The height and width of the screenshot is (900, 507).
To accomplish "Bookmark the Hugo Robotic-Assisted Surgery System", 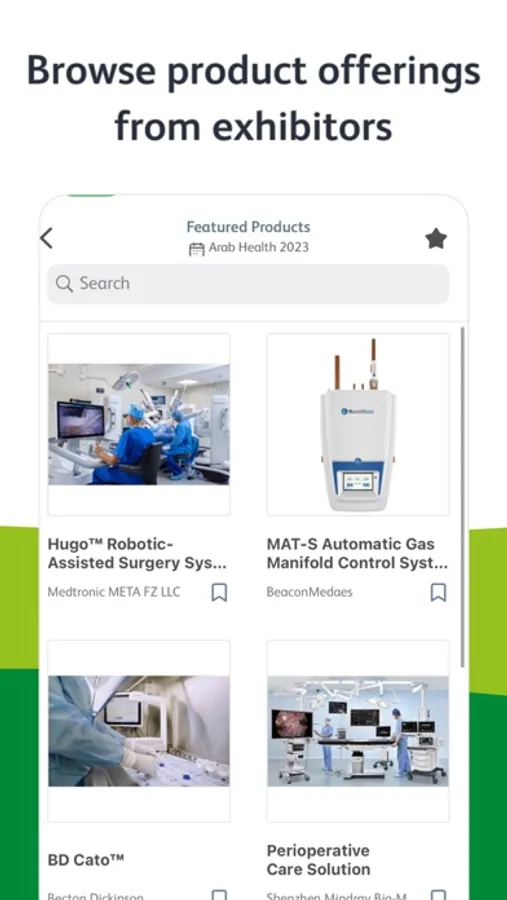I will tap(219, 592).
